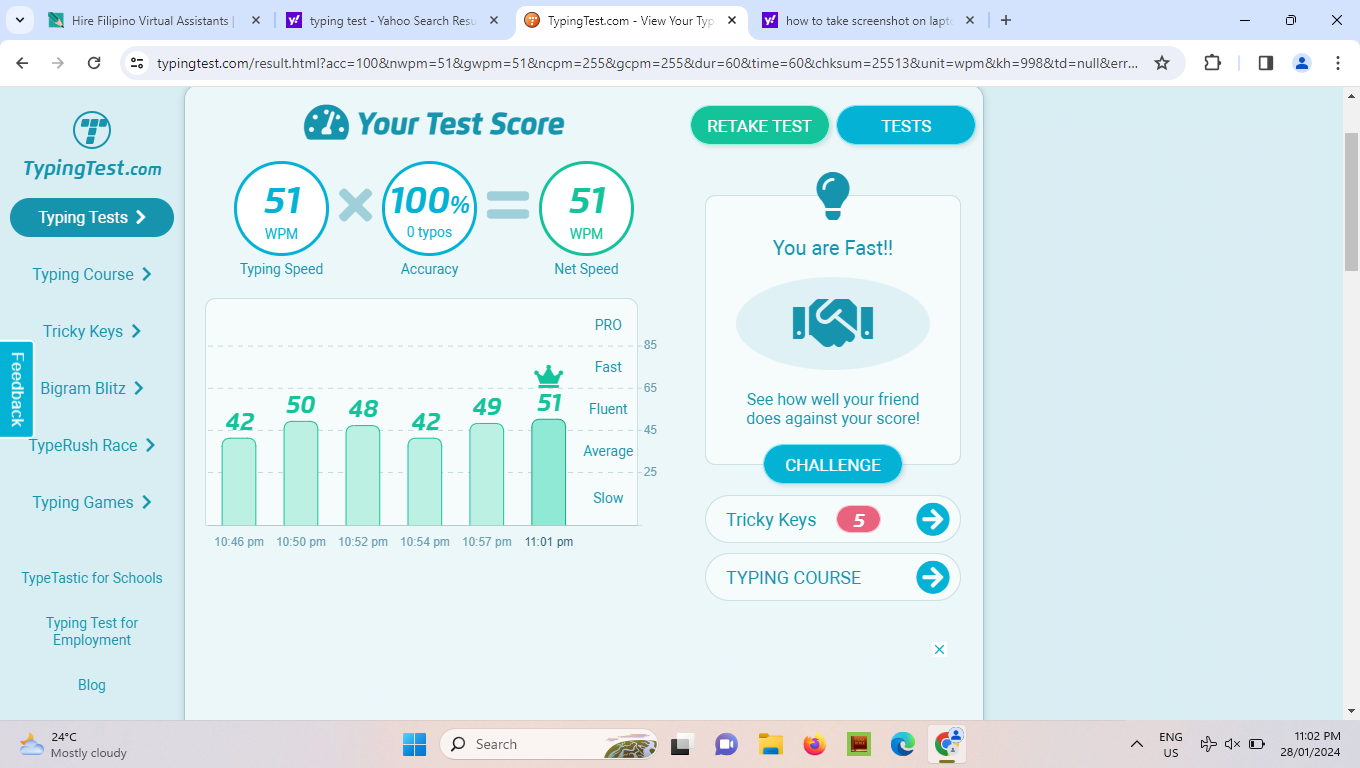Screen dimensions: 1360x768
Task: Open the ENG US language indicator
Action: coord(1171,744)
